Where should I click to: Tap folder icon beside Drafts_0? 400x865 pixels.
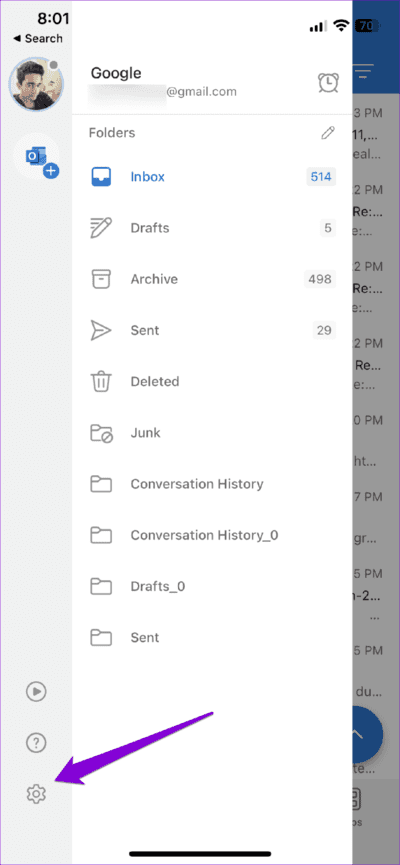pyautogui.click(x=100, y=586)
